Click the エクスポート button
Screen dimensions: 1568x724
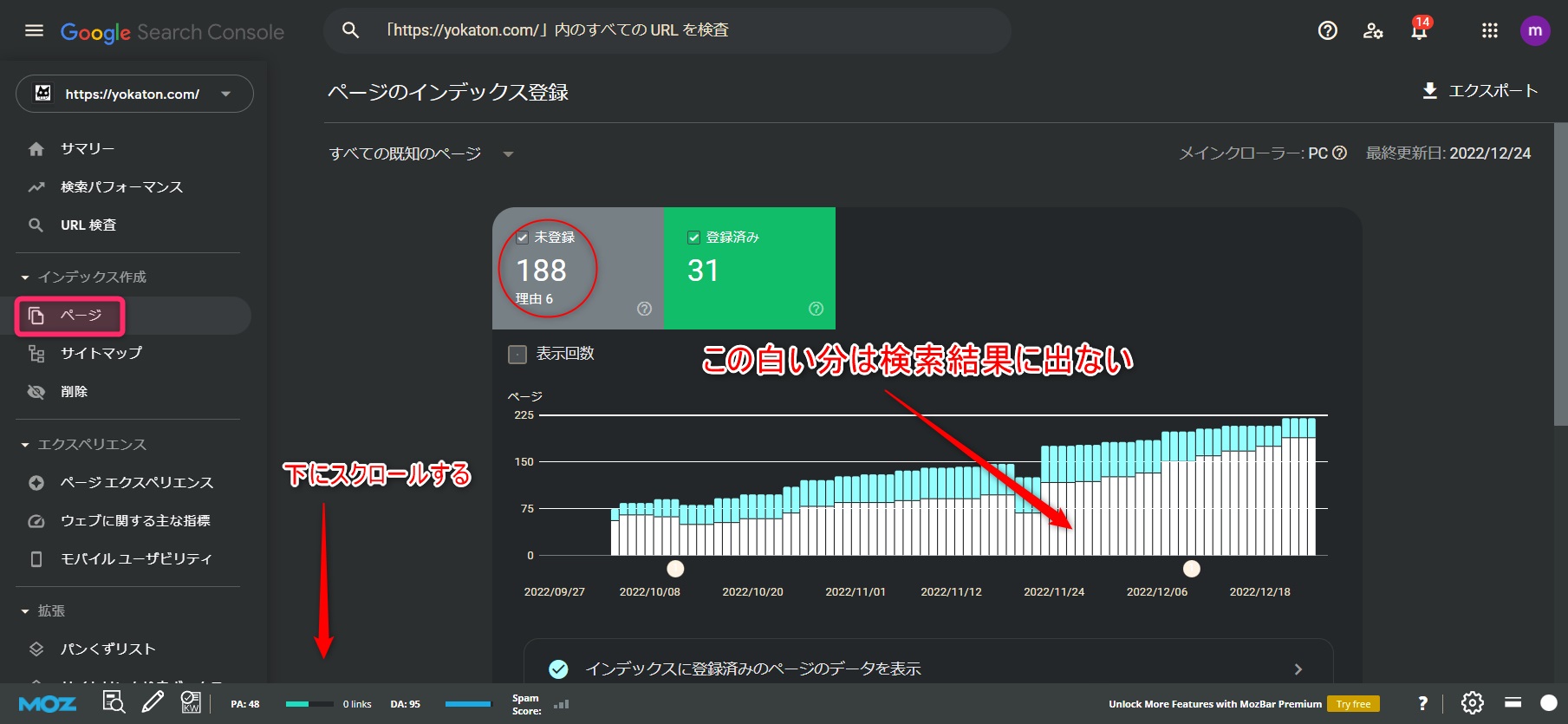(1480, 91)
